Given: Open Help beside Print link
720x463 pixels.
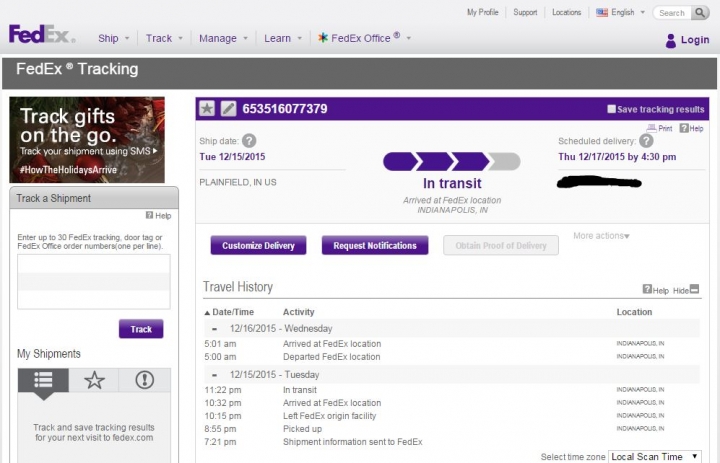Looking at the screenshot, I should [692, 128].
